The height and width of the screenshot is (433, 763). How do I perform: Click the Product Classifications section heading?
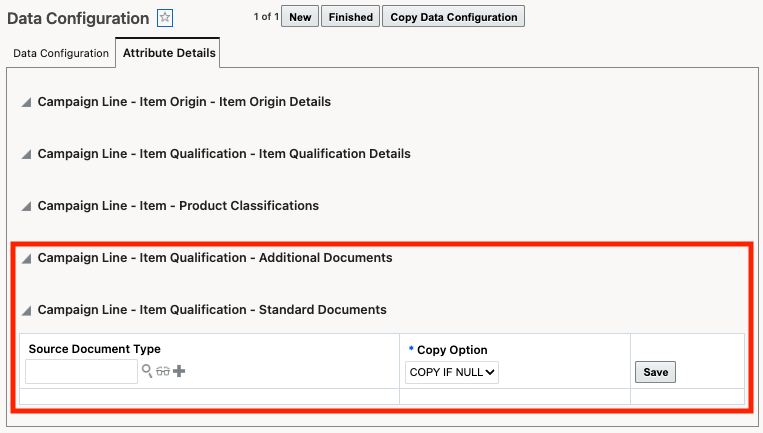pyautogui.click(x=178, y=206)
